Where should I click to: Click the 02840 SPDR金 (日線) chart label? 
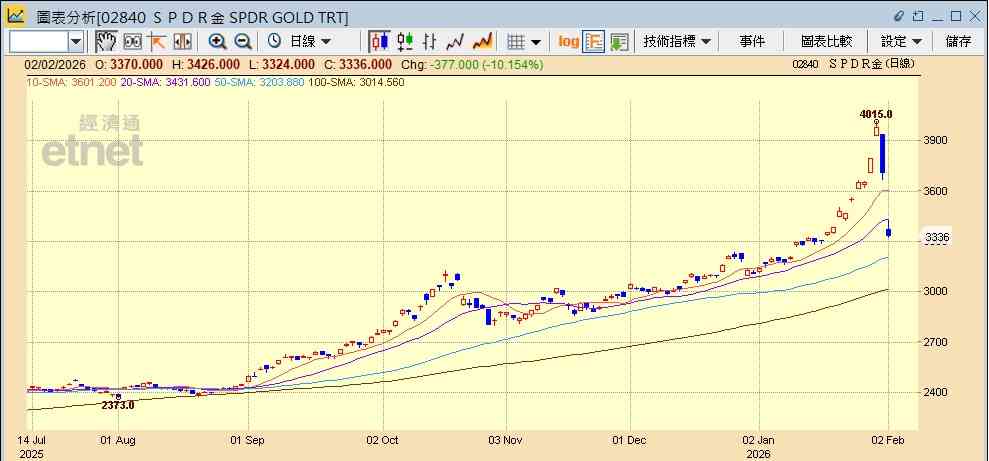click(x=853, y=64)
